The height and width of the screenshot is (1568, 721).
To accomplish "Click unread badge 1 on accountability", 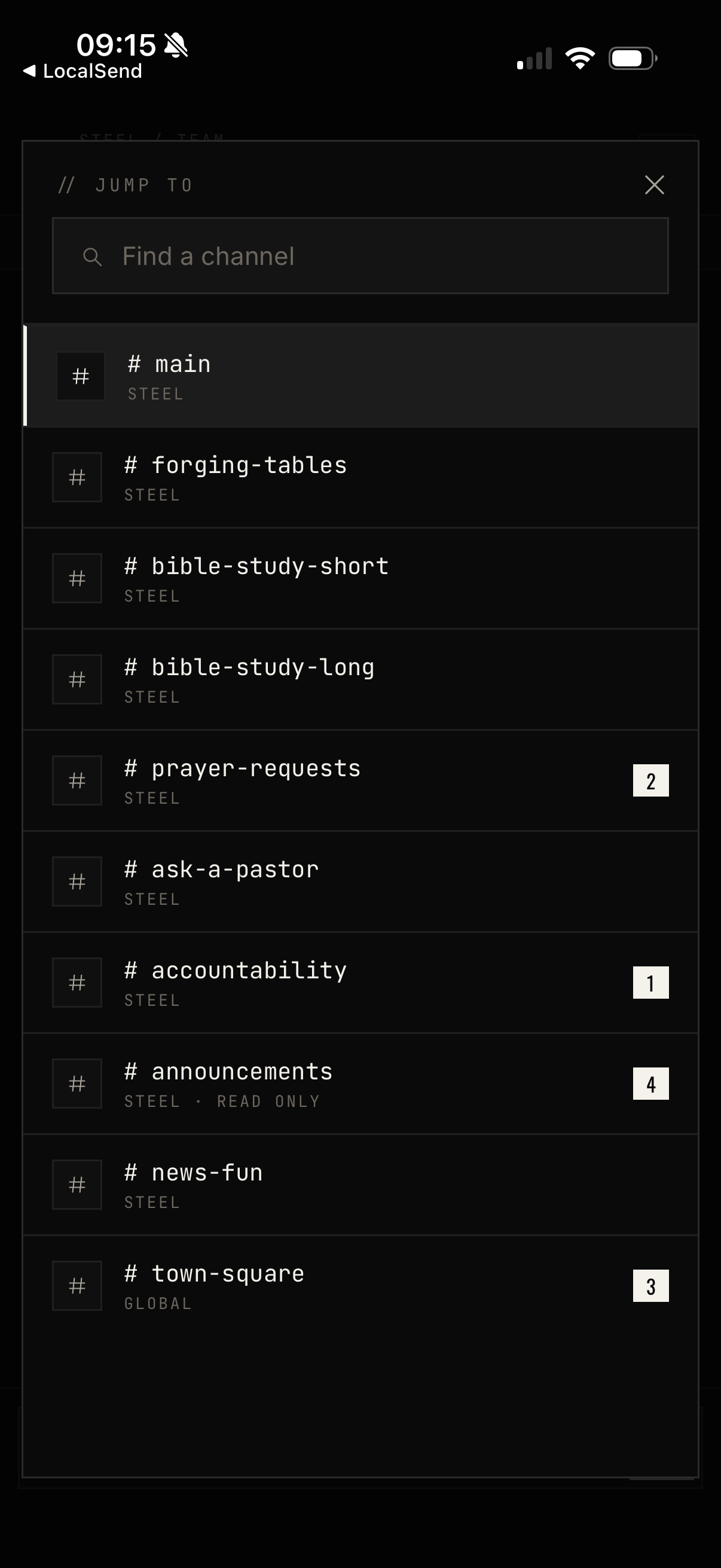I will click(x=650, y=983).
